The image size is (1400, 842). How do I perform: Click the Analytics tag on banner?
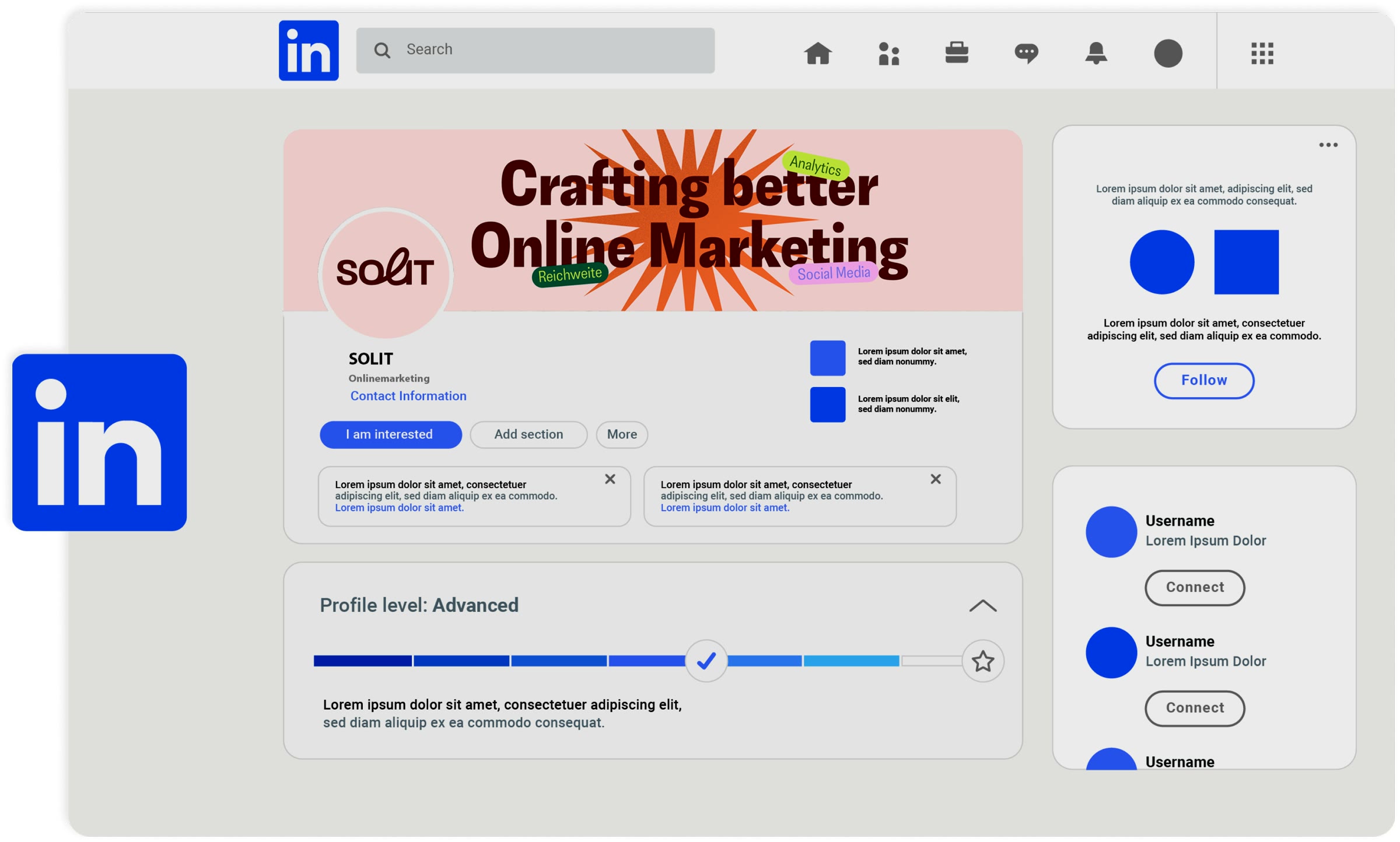coord(815,166)
